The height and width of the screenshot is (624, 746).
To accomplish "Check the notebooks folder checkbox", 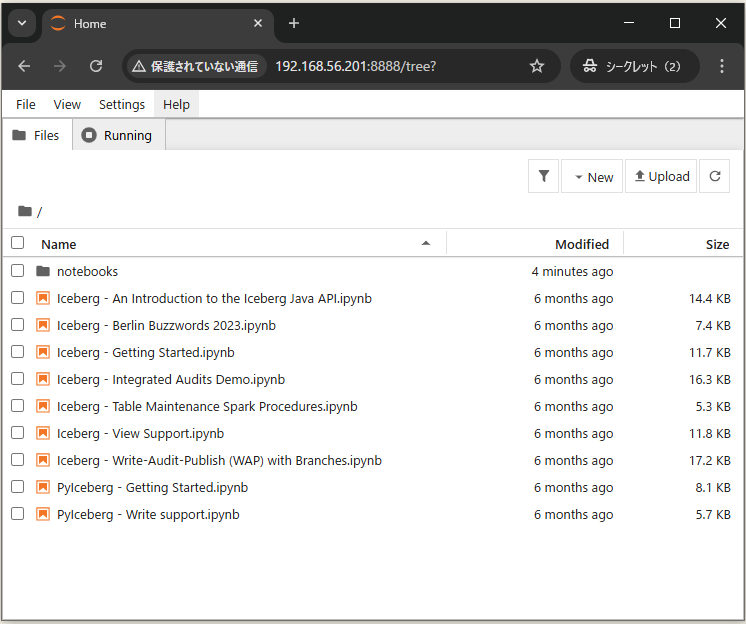I will (x=18, y=271).
